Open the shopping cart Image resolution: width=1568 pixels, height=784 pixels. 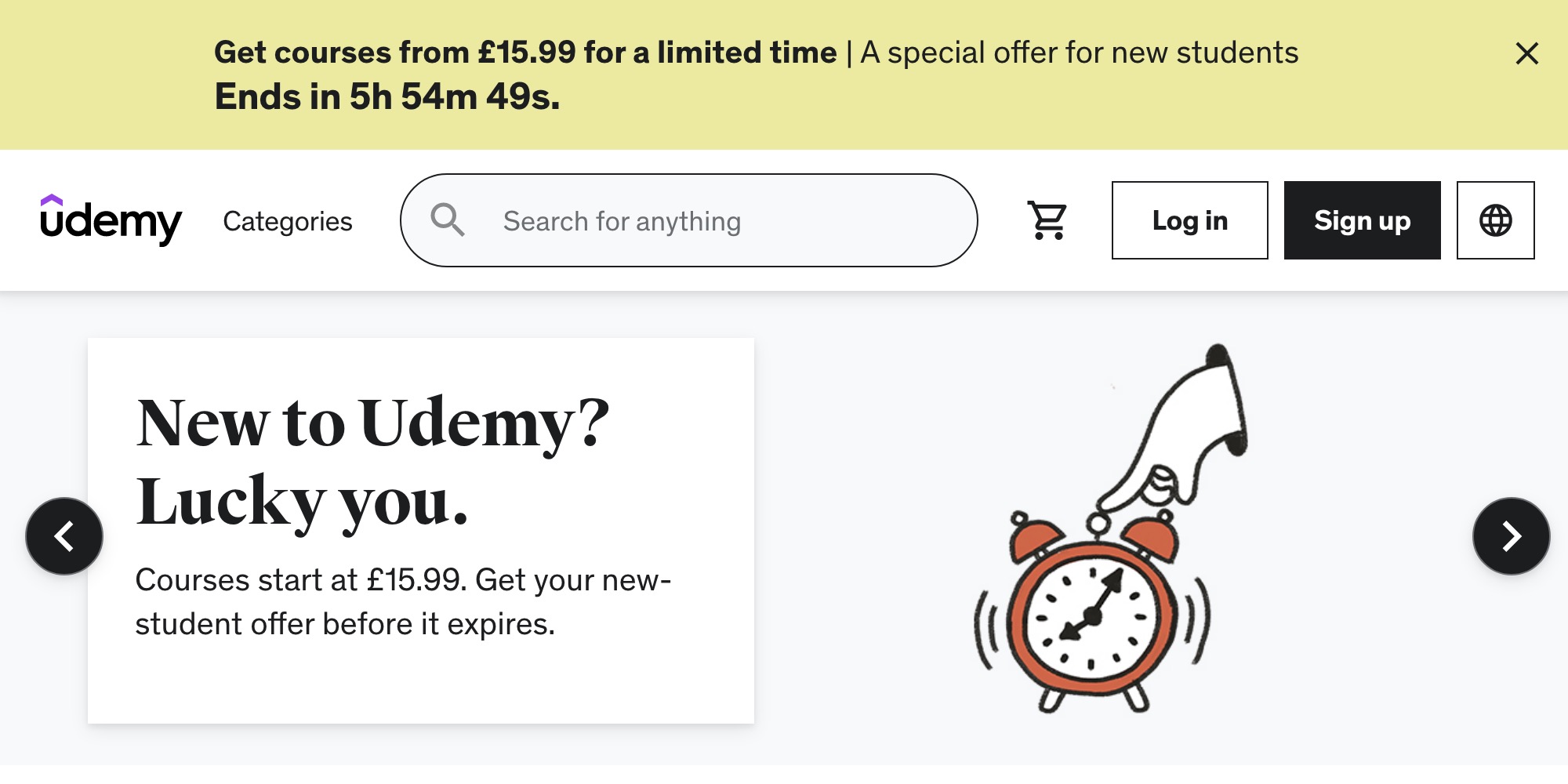click(x=1048, y=220)
